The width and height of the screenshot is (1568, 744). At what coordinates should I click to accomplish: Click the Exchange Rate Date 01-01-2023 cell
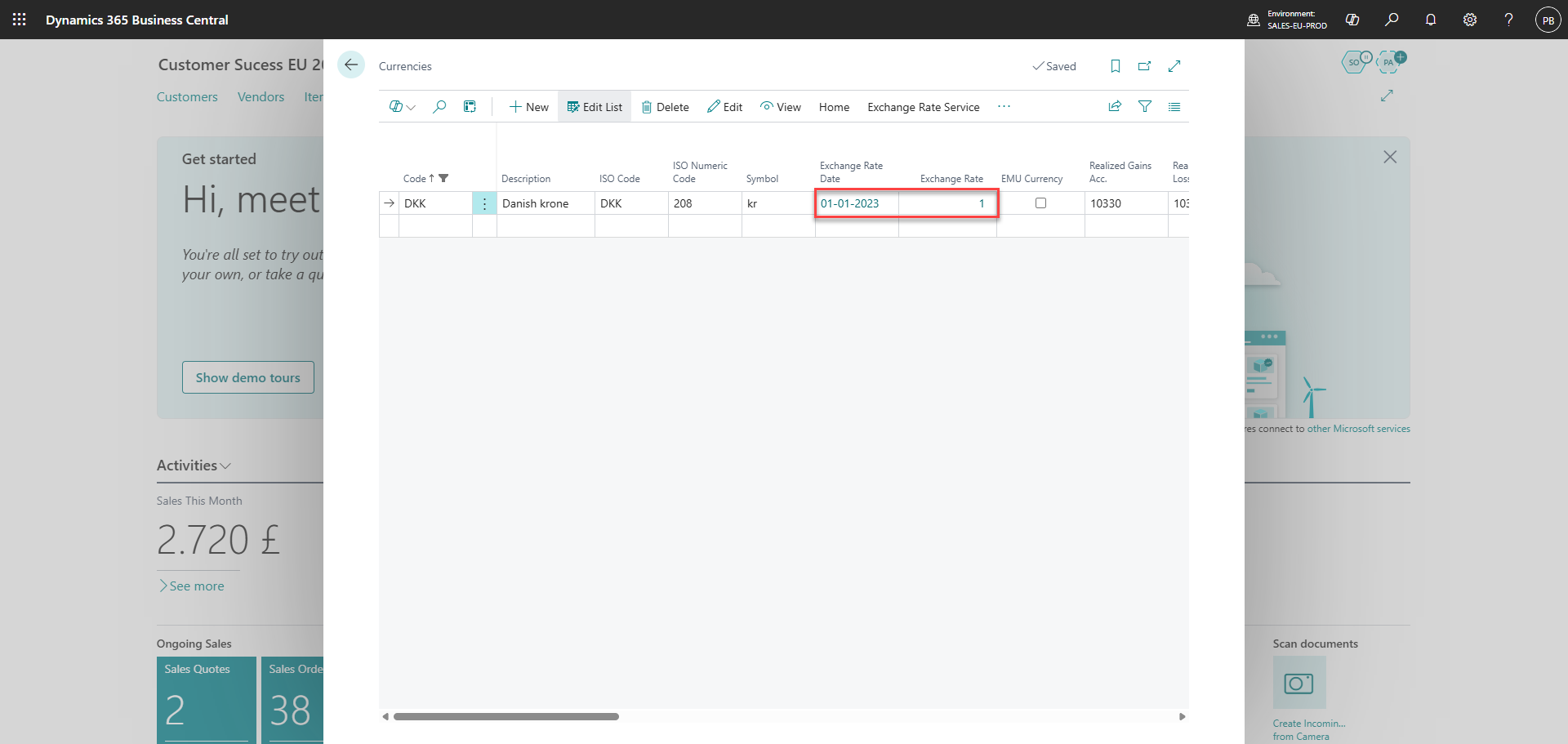[x=857, y=203]
